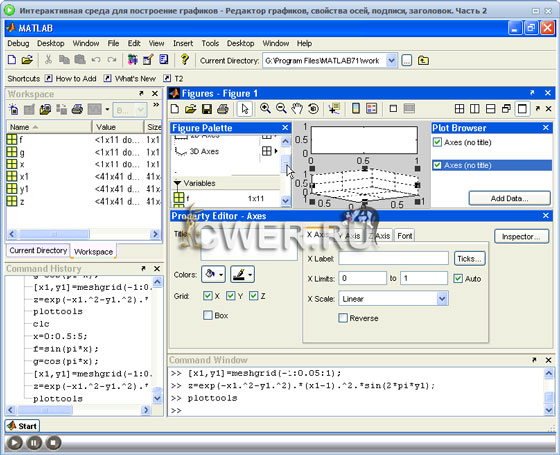Expand 3D Axes grid options arrow
This screenshot has width=560, height=455.
276,151
